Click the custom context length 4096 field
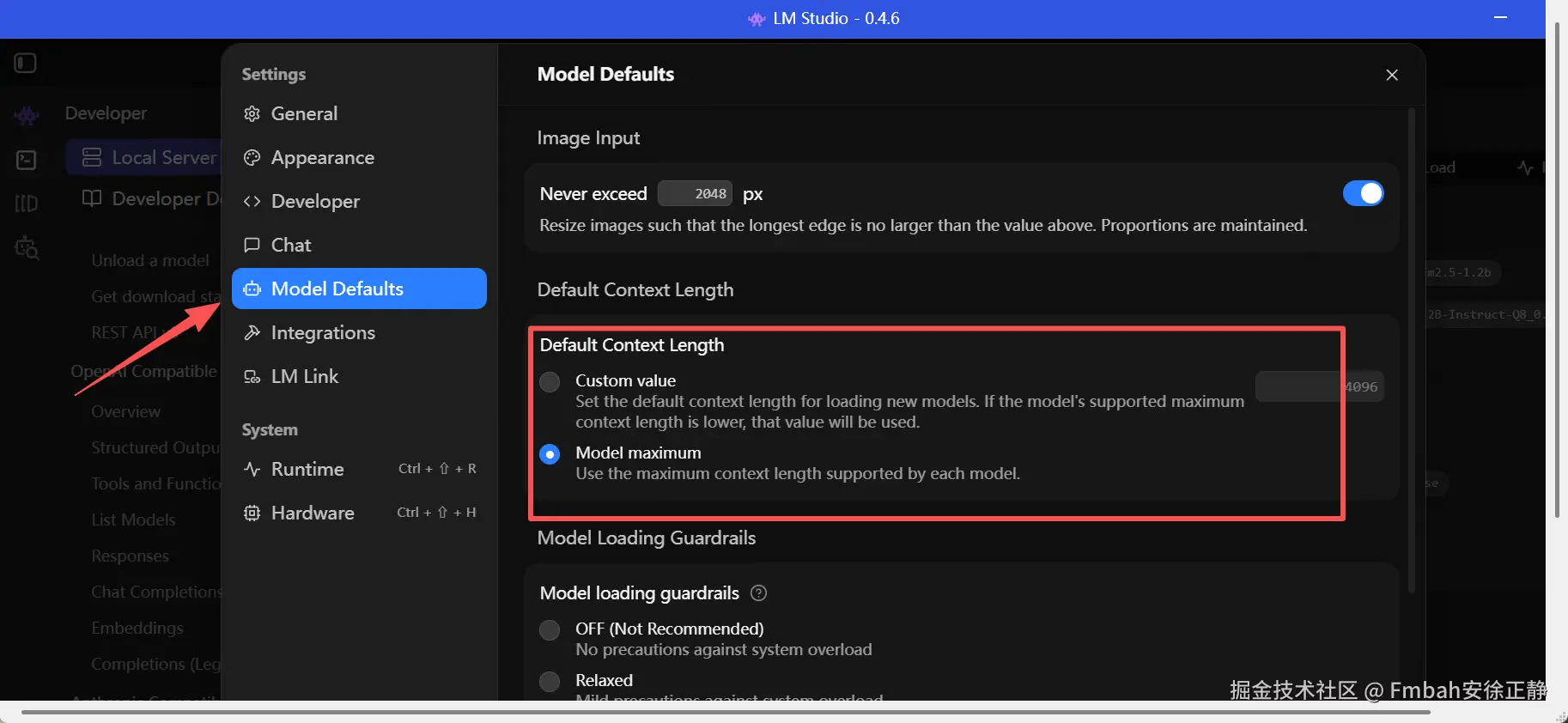Viewport: 1568px width, 723px height. [x=1319, y=386]
